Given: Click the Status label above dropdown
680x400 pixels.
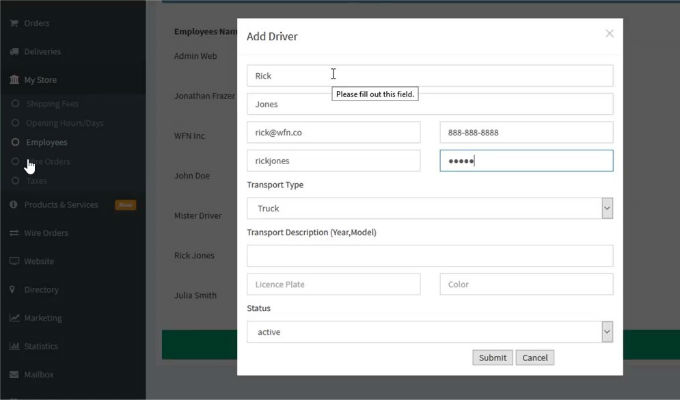Looking at the screenshot, I should pyautogui.click(x=258, y=308).
